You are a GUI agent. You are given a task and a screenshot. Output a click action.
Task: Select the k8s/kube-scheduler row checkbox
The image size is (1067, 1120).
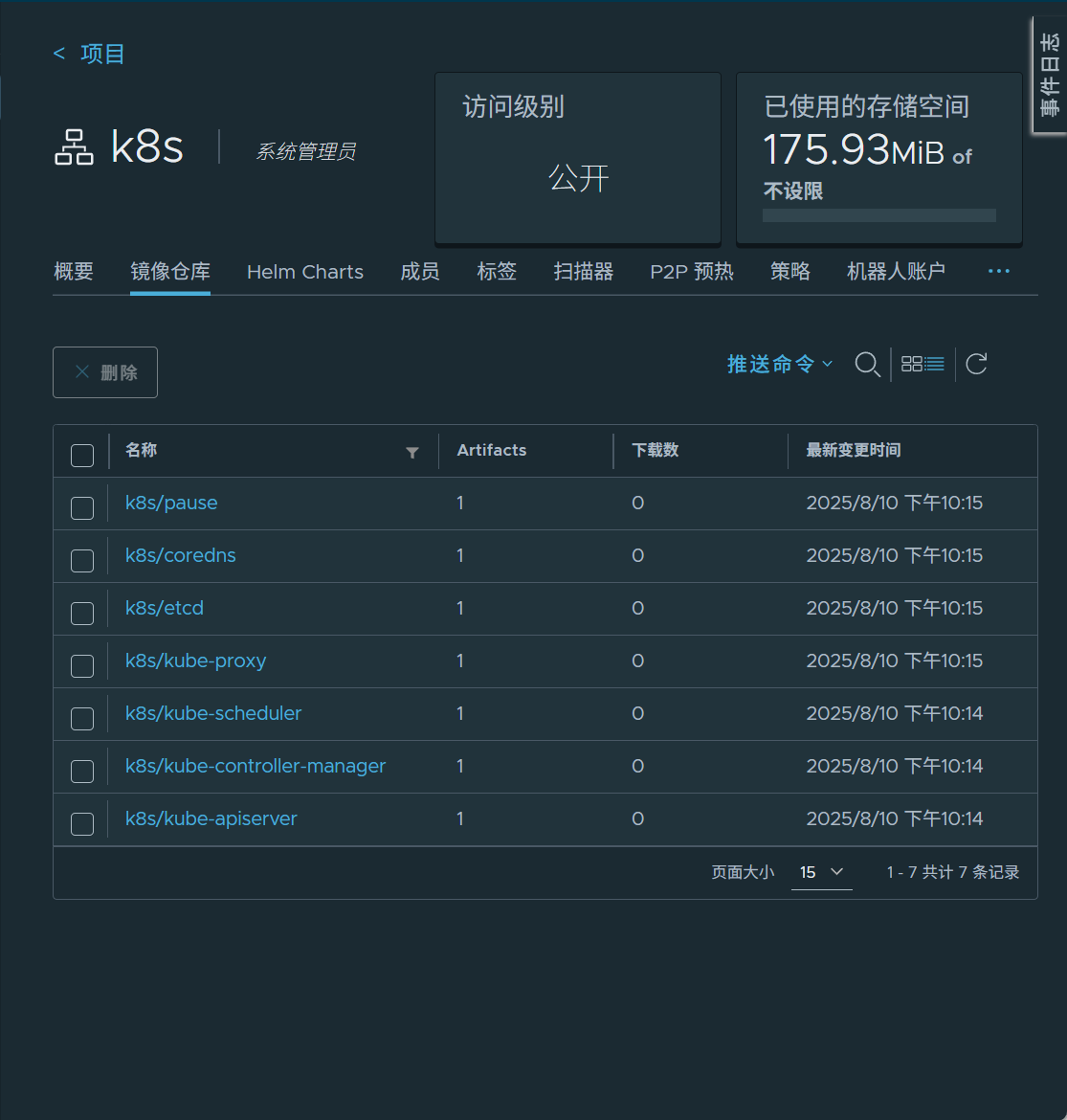(x=82, y=719)
